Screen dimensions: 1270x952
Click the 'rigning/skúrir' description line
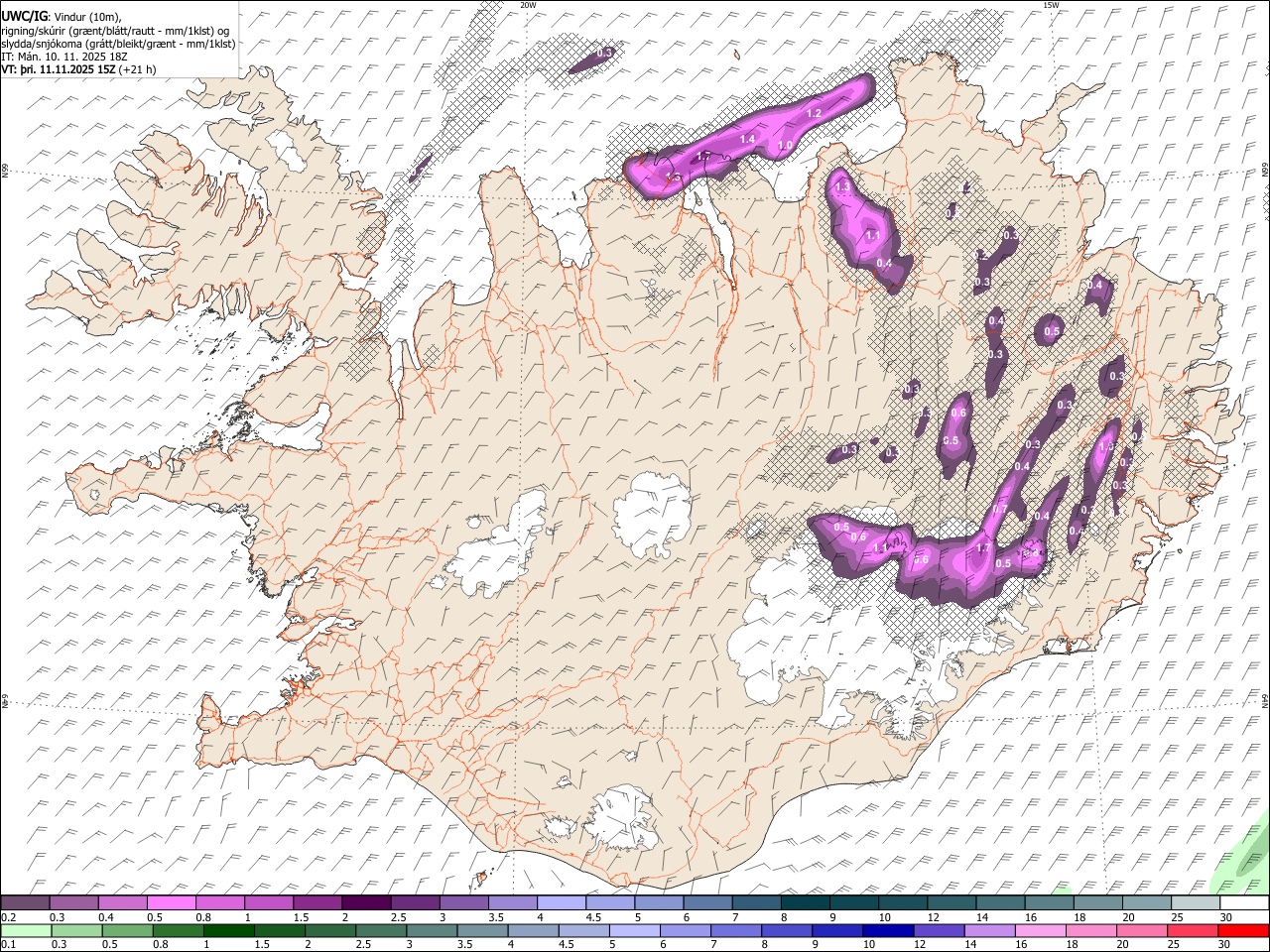(115, 31)
